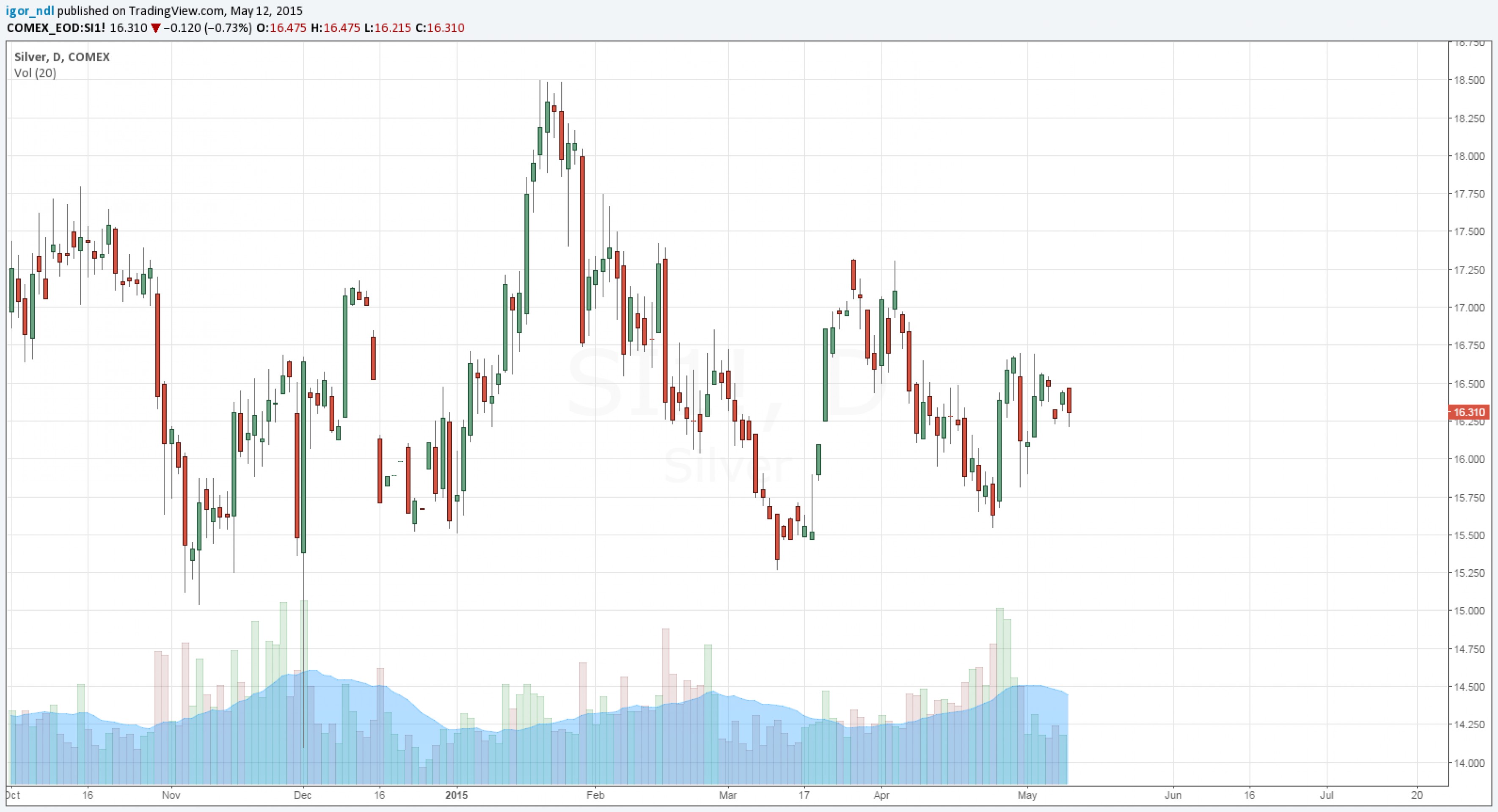Image resolution: width=1498 pixels, height=812 pixels.
Task: Click the H:16.475 high value in header
Action: click(336, 28)
